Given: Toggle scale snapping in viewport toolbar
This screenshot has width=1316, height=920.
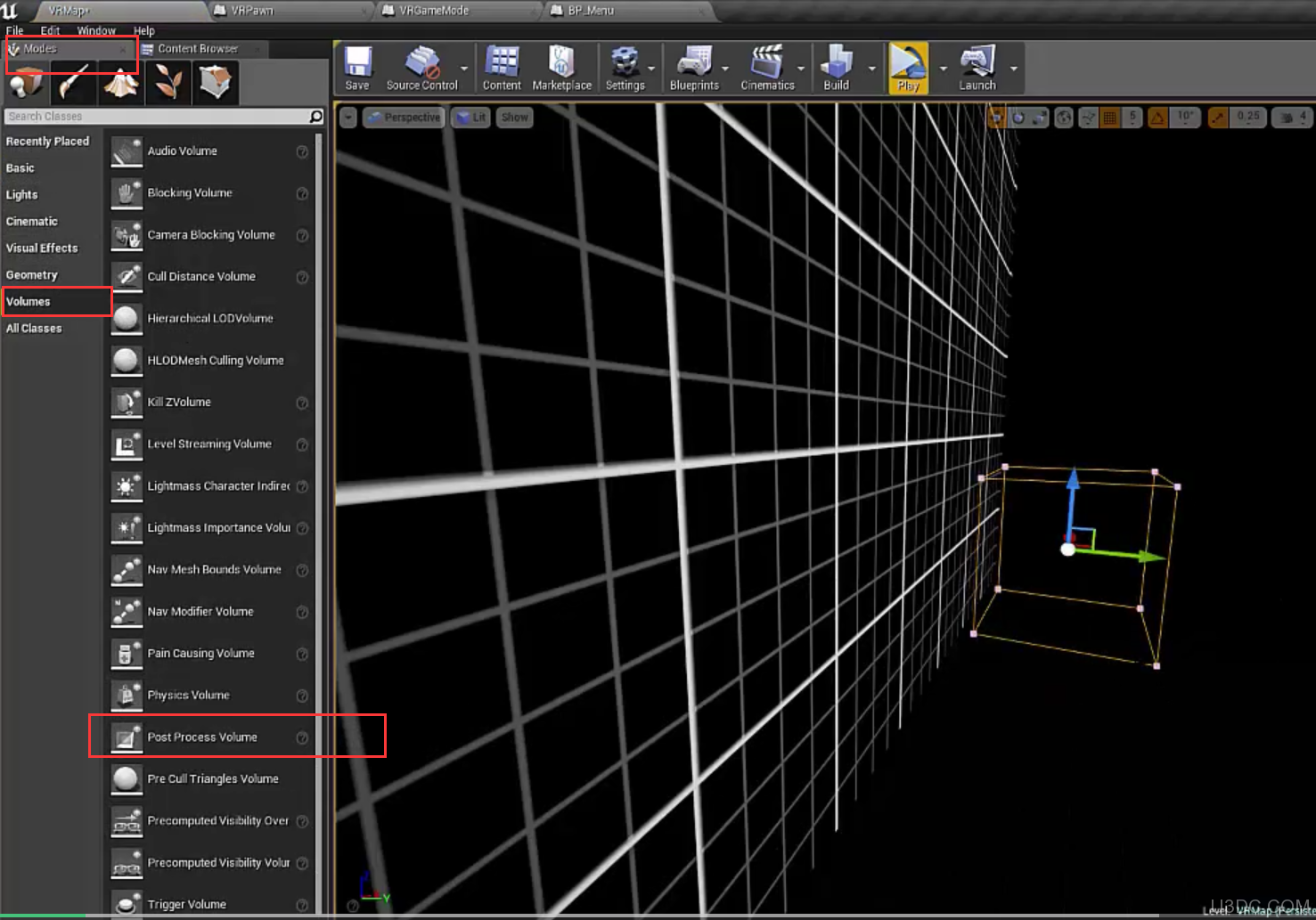Looking at the screenshot, I should point(1218,118).
